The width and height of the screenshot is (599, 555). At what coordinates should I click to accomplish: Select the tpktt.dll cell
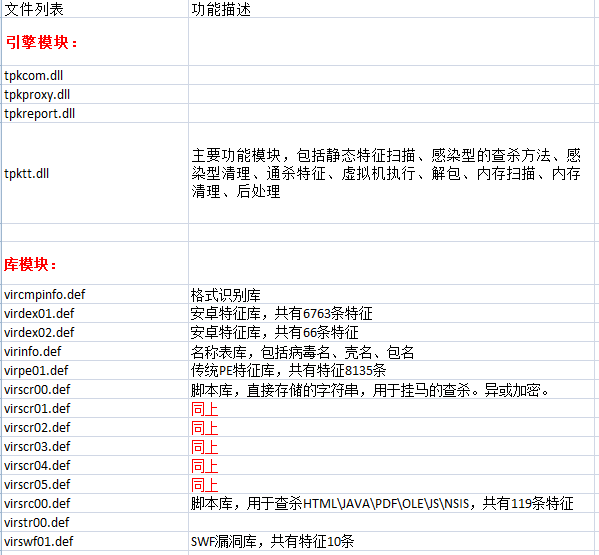95,173
